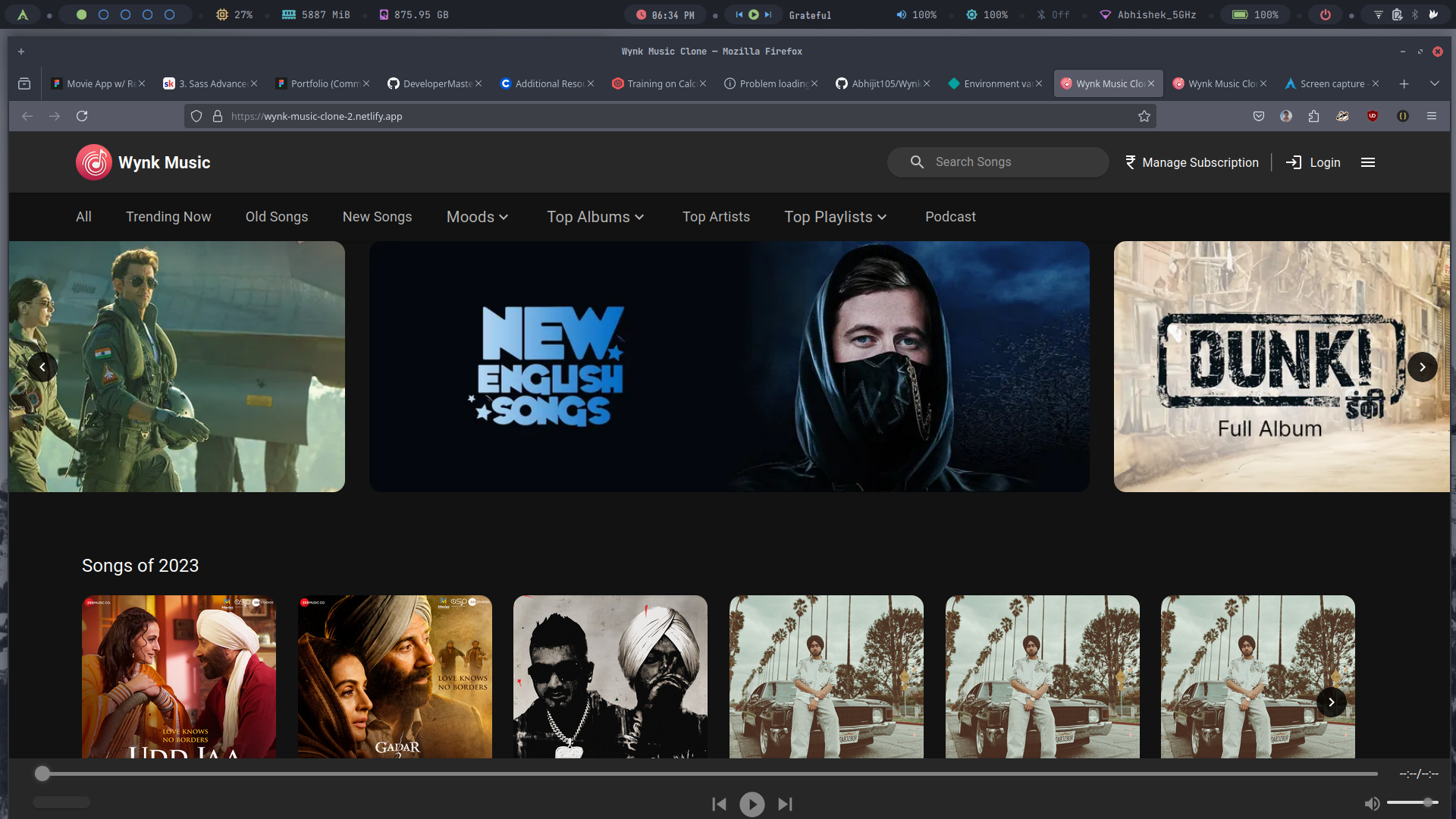1456x819 pixels.
Task: Go to the previous track
Action: coord(719,804)
